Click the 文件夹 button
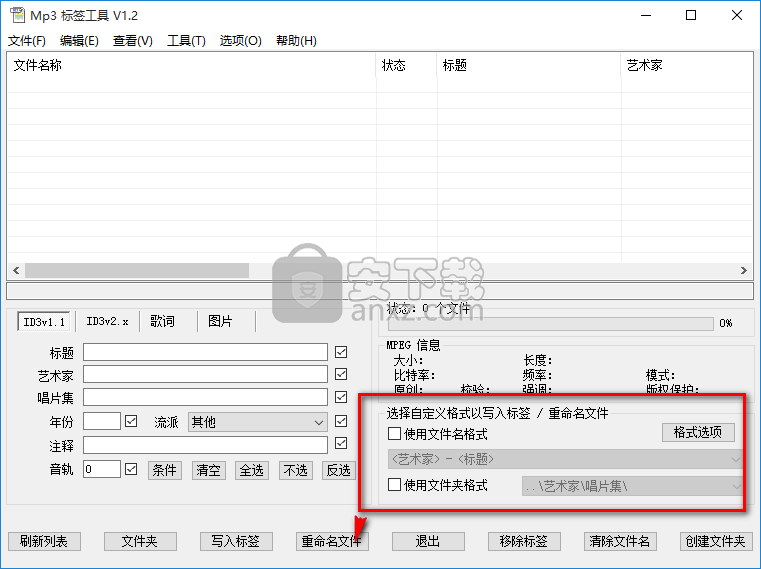The image size is (761, 569). pos(140,541)
